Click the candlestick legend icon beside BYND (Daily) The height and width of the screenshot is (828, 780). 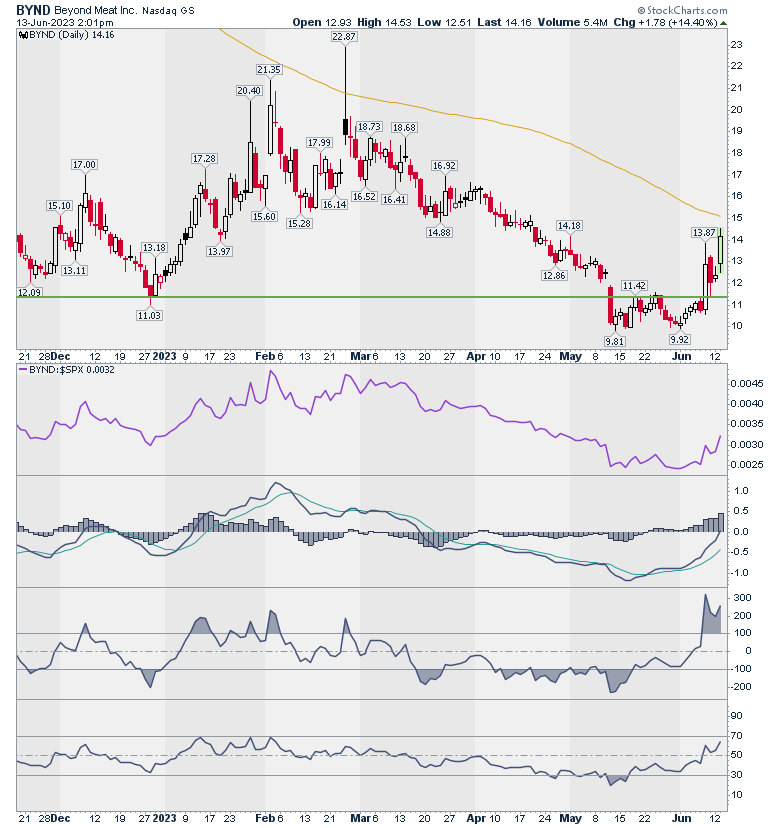pos(23,35)
